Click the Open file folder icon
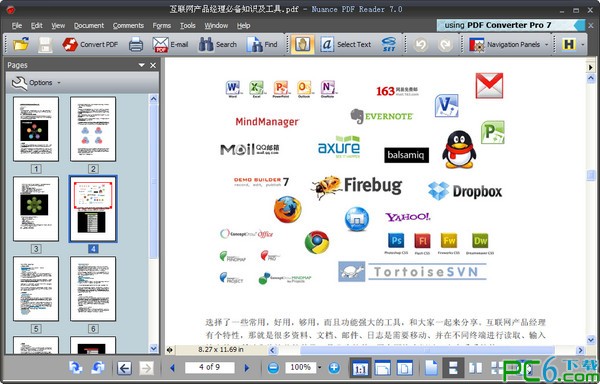Screen dimensions: 600x384 (x=21, y=44)
